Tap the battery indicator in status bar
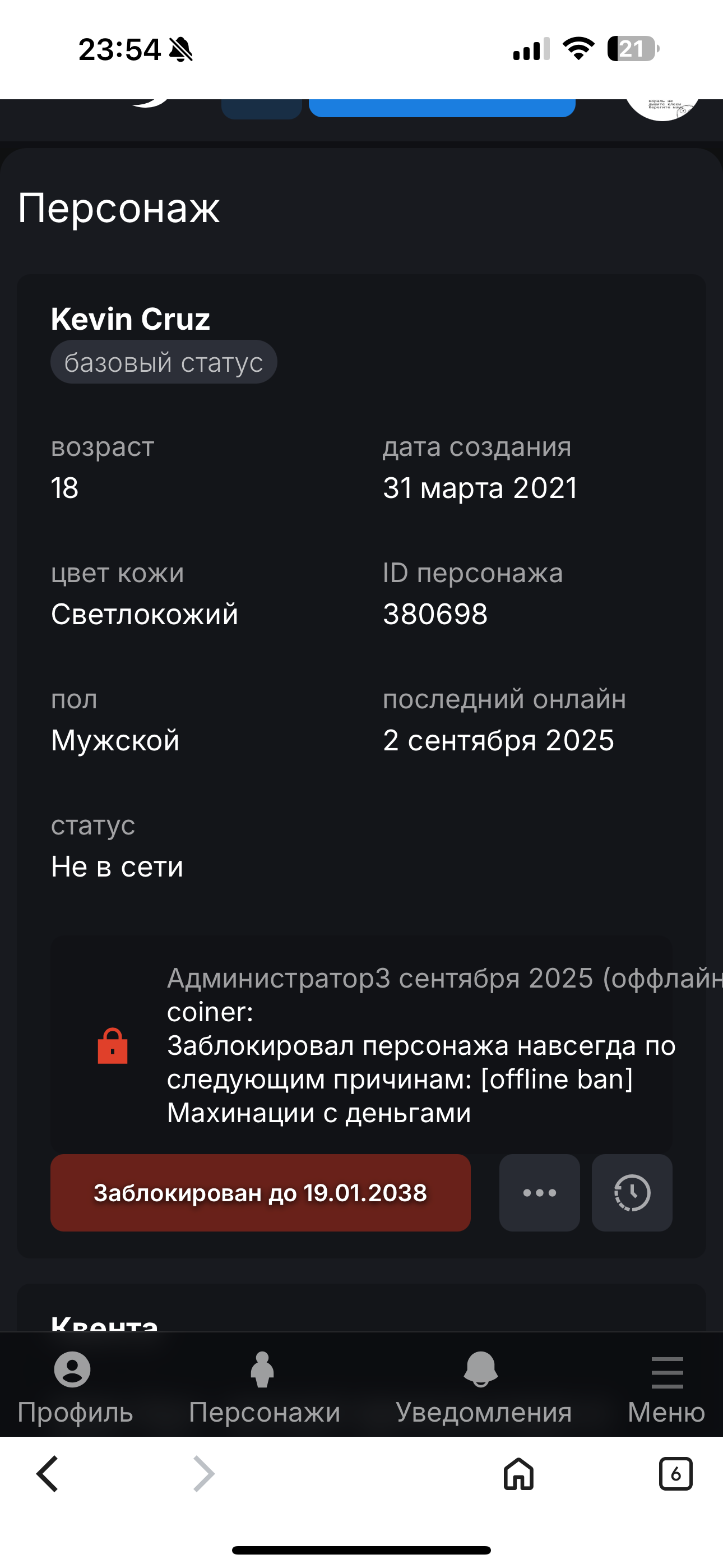This screenshot has height=1568, width=723. pyautogui.click(x=632, y=49)
